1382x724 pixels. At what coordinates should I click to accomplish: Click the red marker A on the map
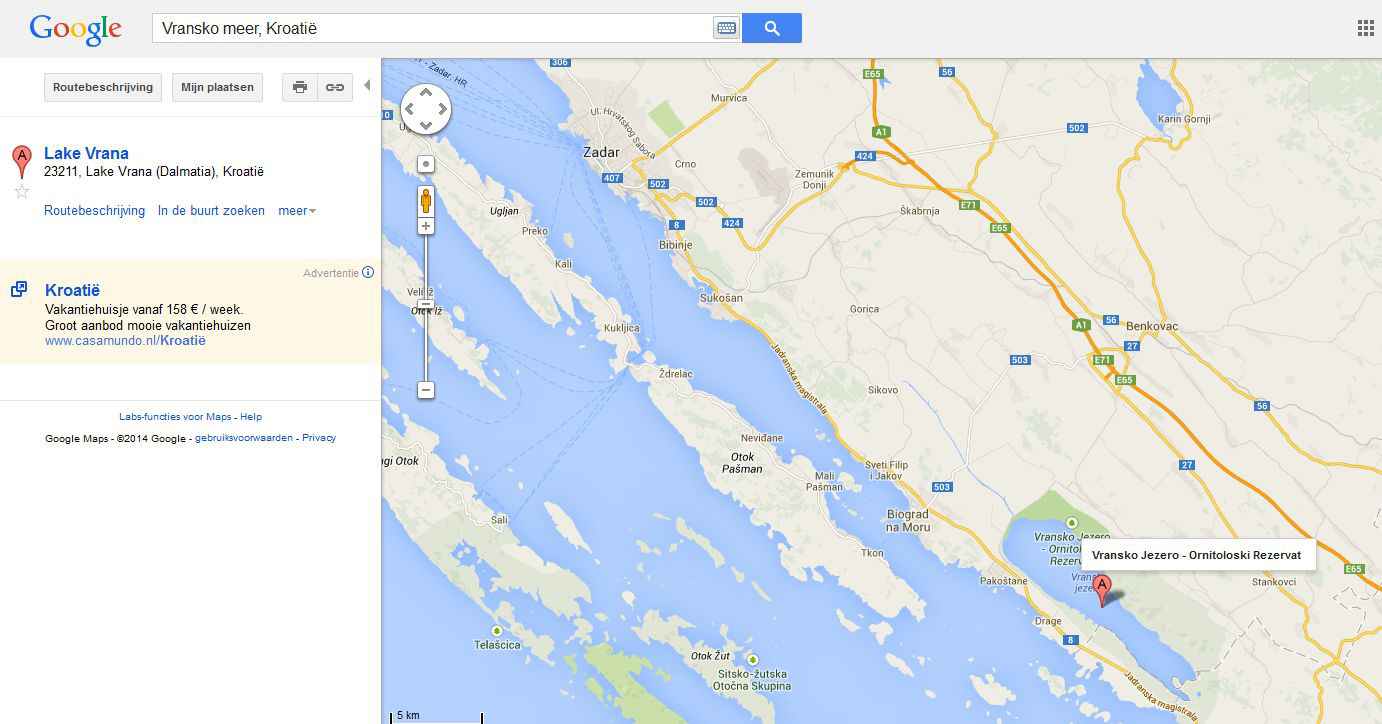tap(1102, 589)
